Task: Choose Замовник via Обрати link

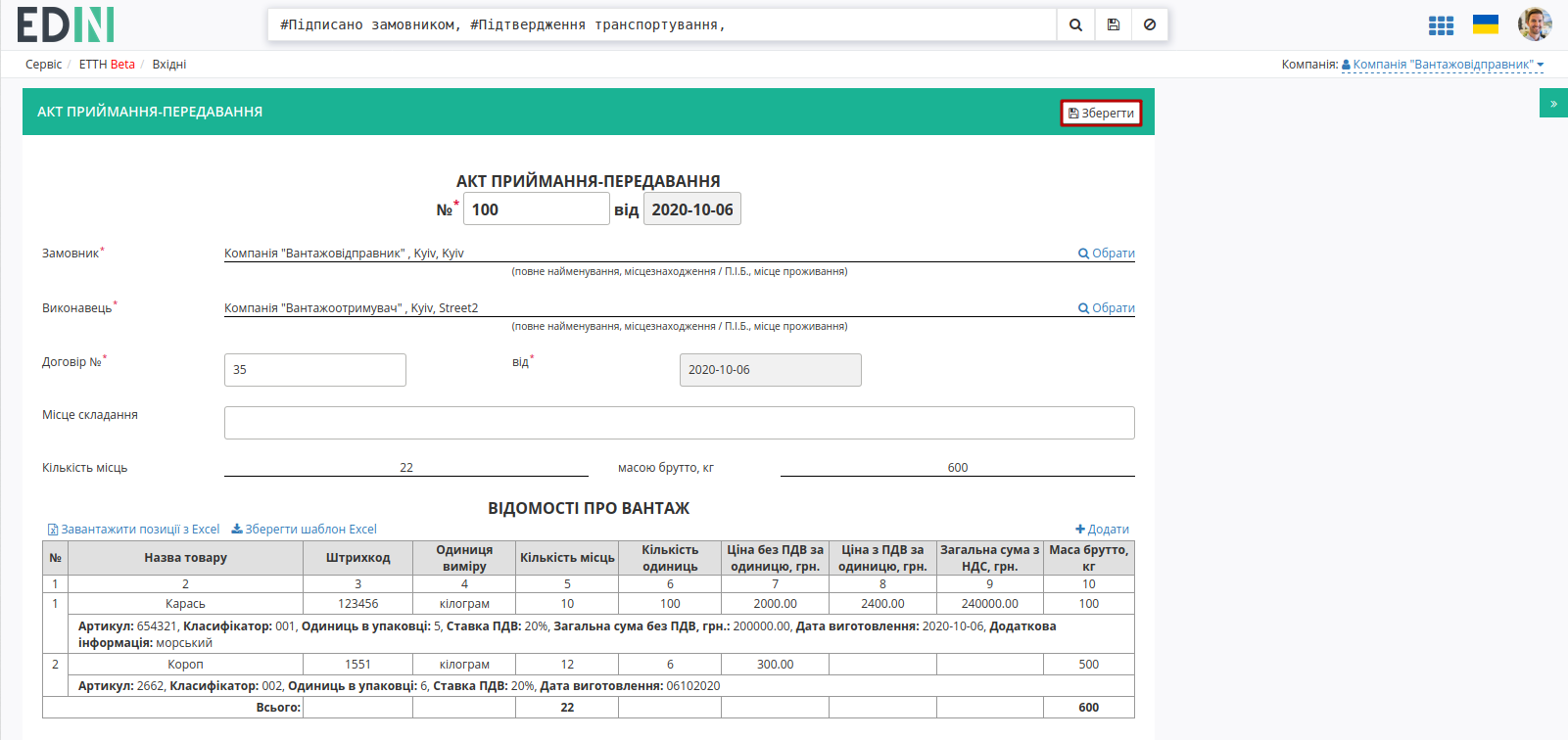Action: pyautogui.click(x=1107, y=253)
